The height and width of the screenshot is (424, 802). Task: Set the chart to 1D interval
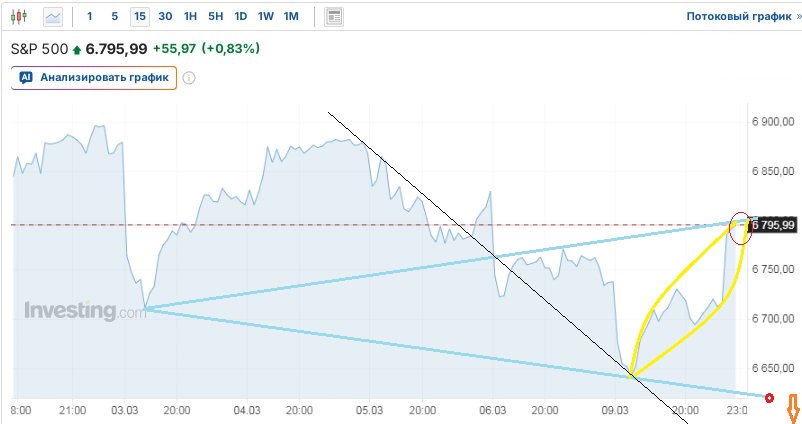(241, 17)
